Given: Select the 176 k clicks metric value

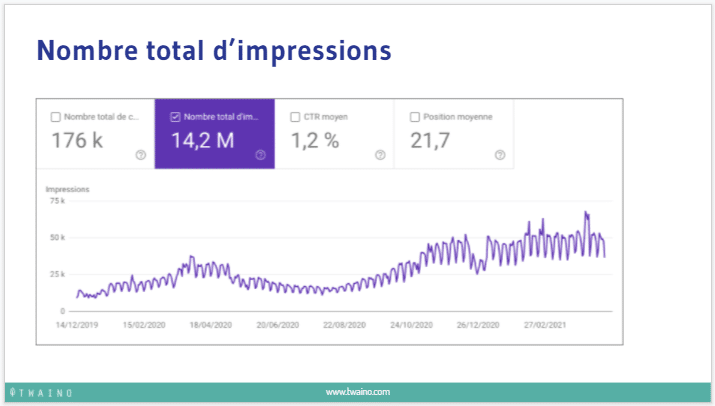Looking at the screenshot, I should [x=77, y=141].
